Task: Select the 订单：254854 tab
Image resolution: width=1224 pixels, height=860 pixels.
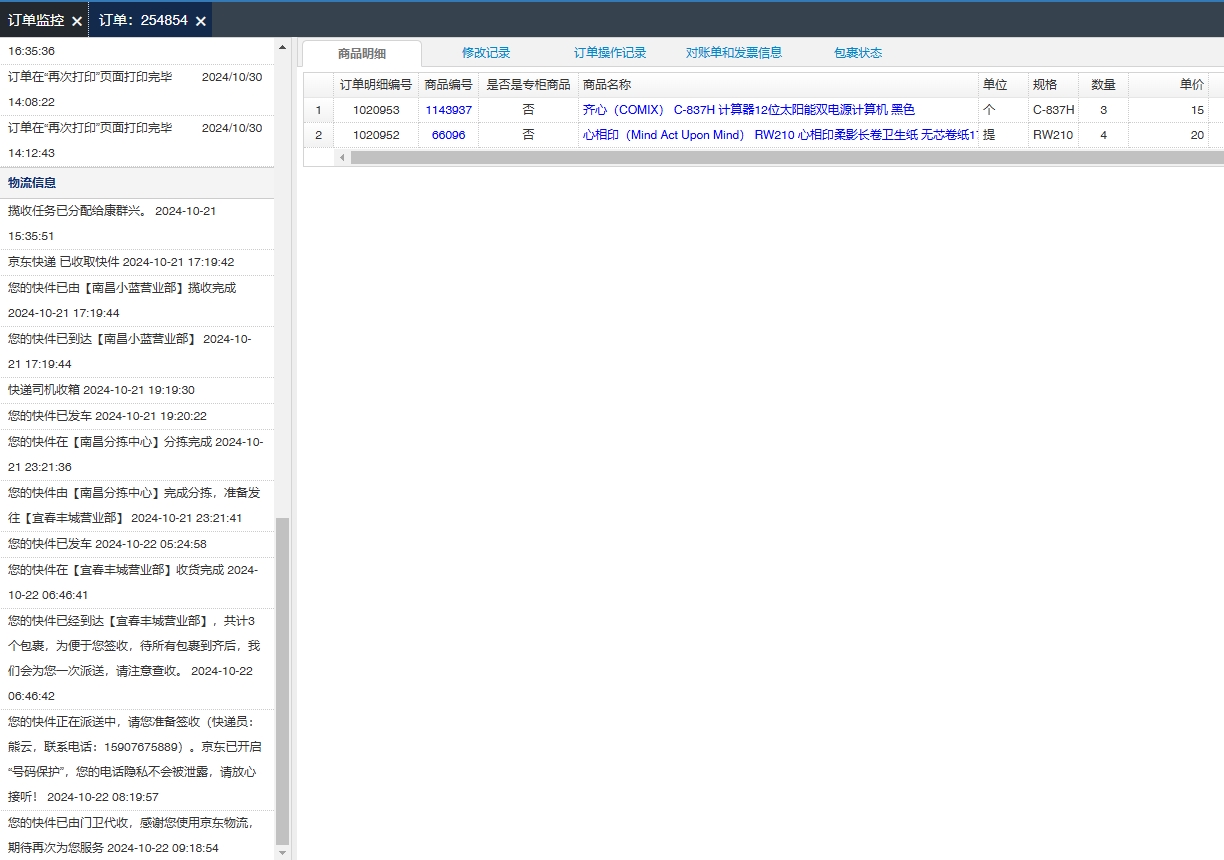Action: (x=143, y=20)
